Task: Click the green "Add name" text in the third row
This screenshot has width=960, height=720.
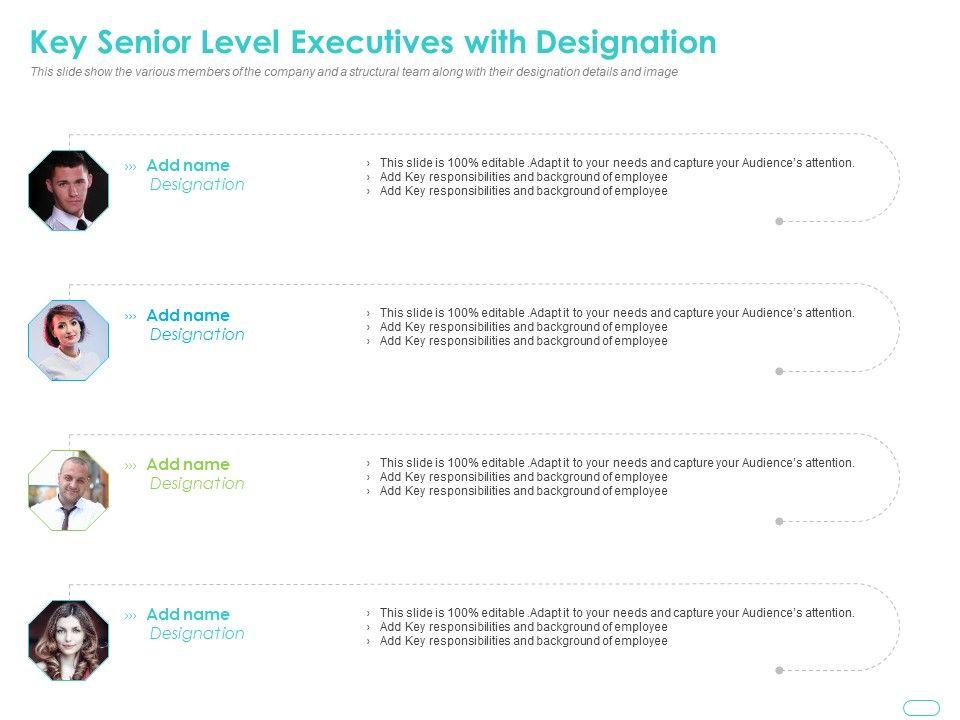Action: coord(188,464)
